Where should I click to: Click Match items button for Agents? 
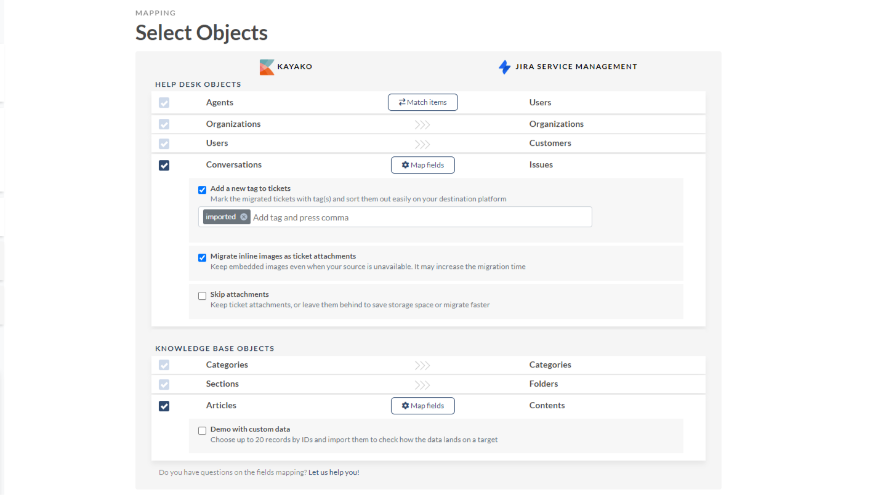point(422,102)
